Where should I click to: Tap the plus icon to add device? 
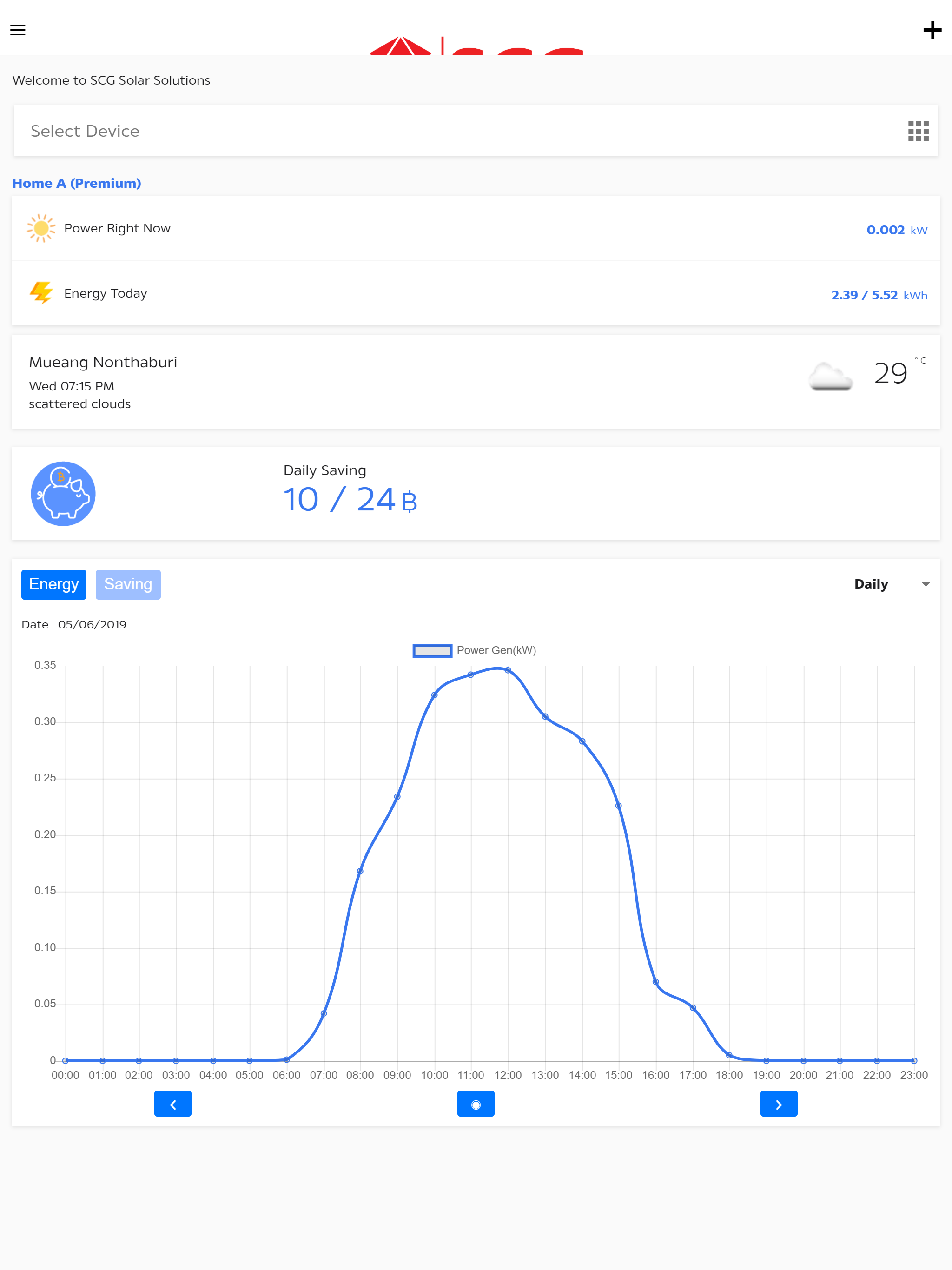pos(932,30)
